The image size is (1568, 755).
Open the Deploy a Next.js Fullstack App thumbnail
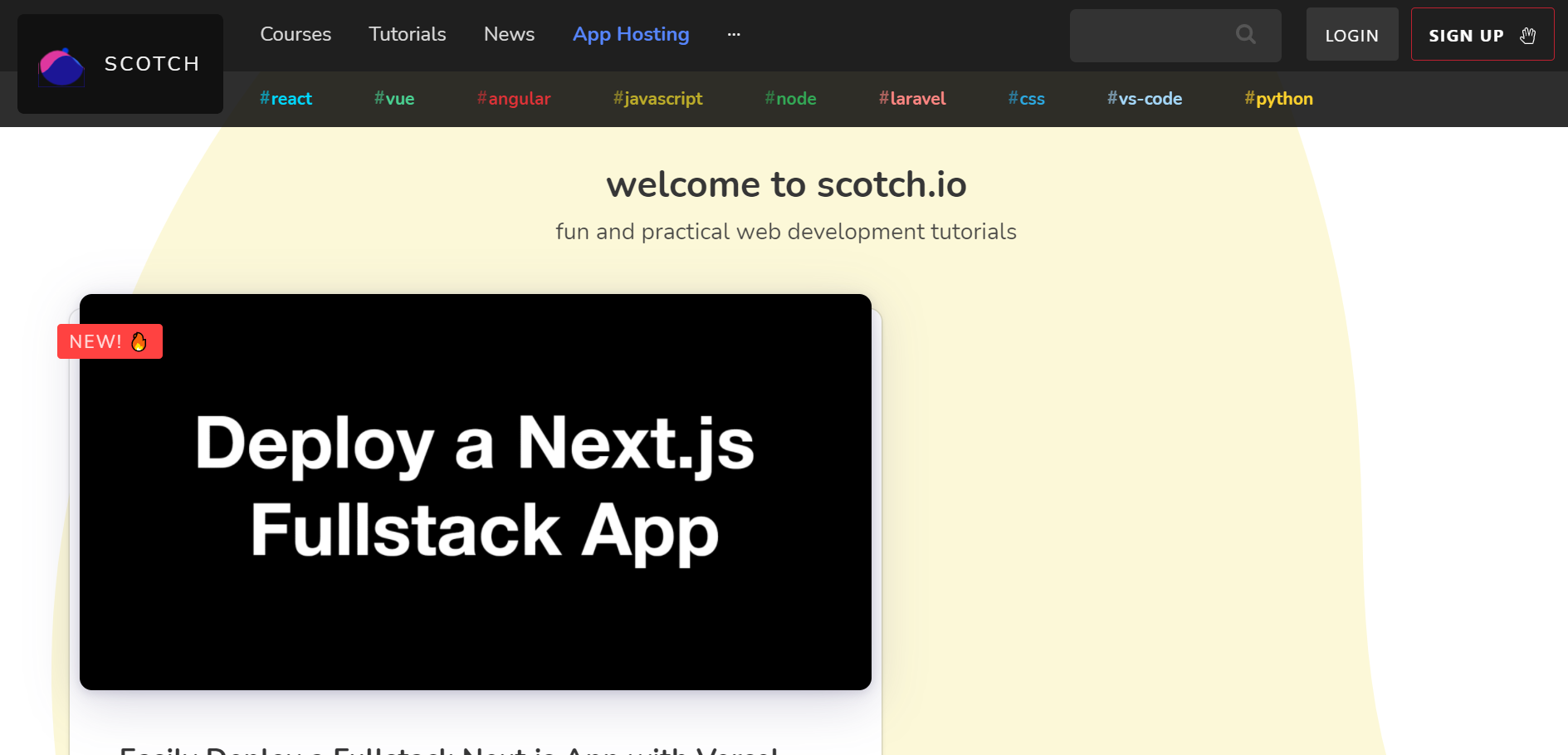(x=476, y=492)
